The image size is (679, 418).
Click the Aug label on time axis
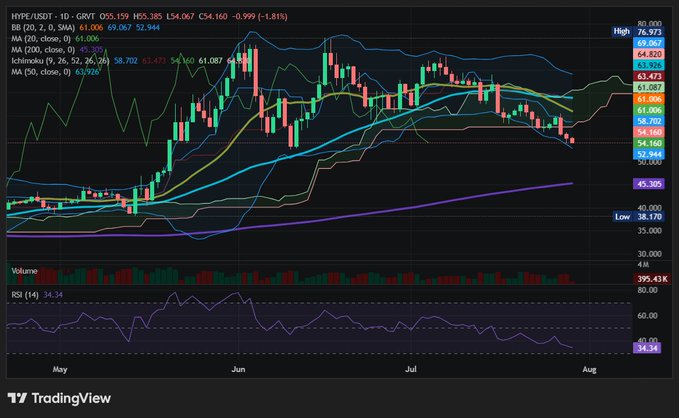point(589,369)
